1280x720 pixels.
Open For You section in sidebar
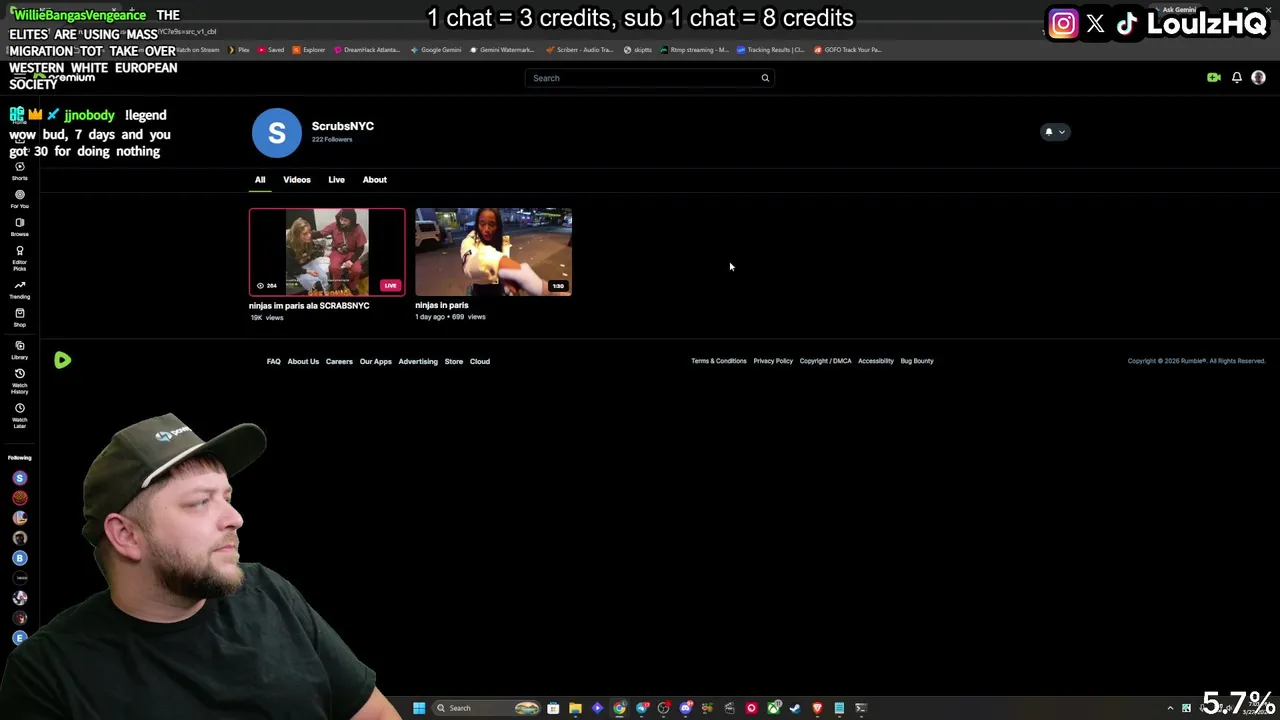[x=19, y=199]
